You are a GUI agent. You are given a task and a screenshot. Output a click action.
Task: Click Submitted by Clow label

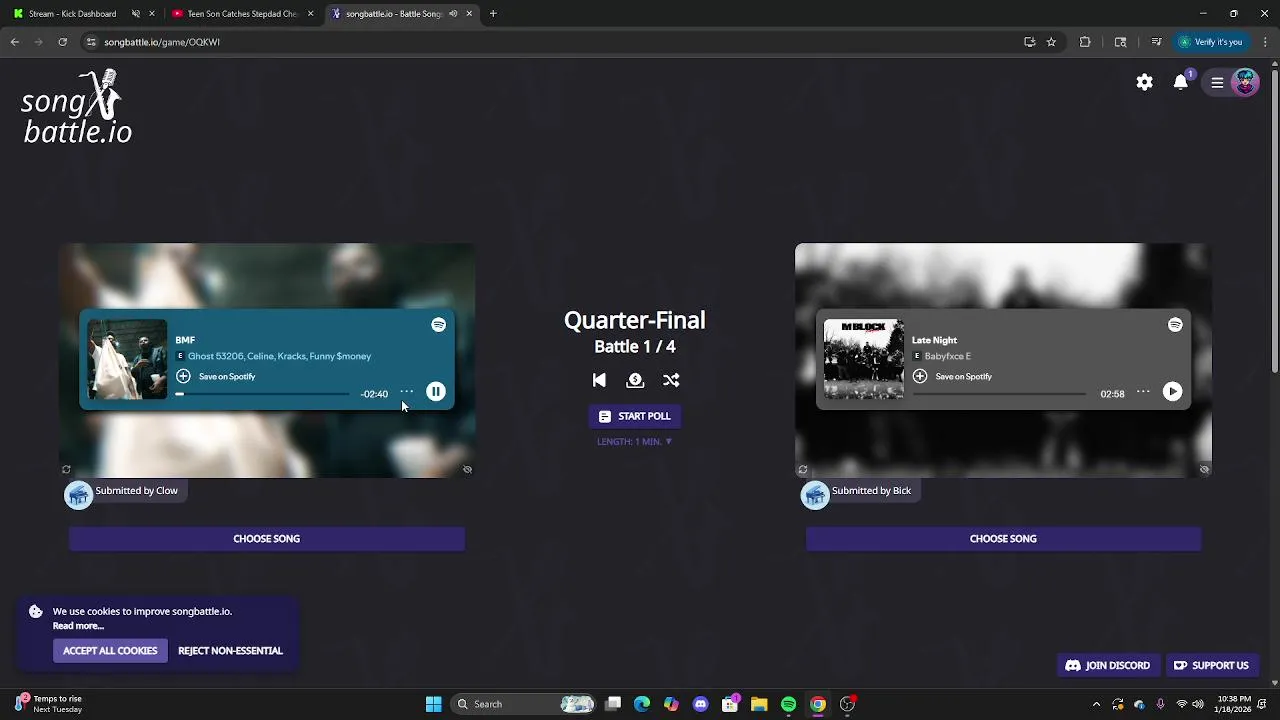tap(137, 491)
